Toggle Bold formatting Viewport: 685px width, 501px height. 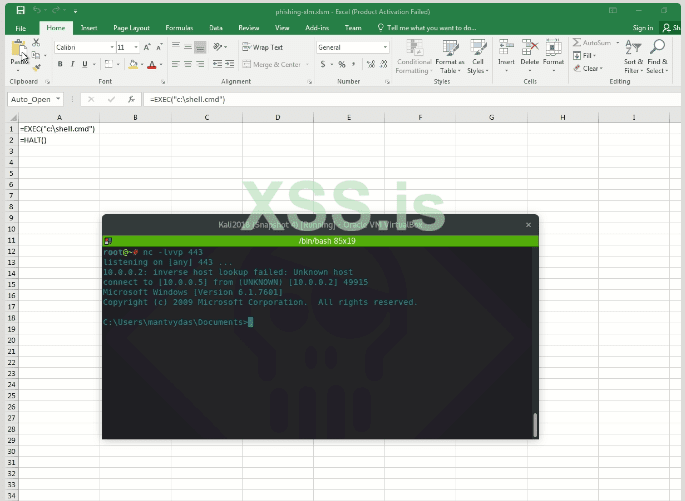tap(60, 64)
